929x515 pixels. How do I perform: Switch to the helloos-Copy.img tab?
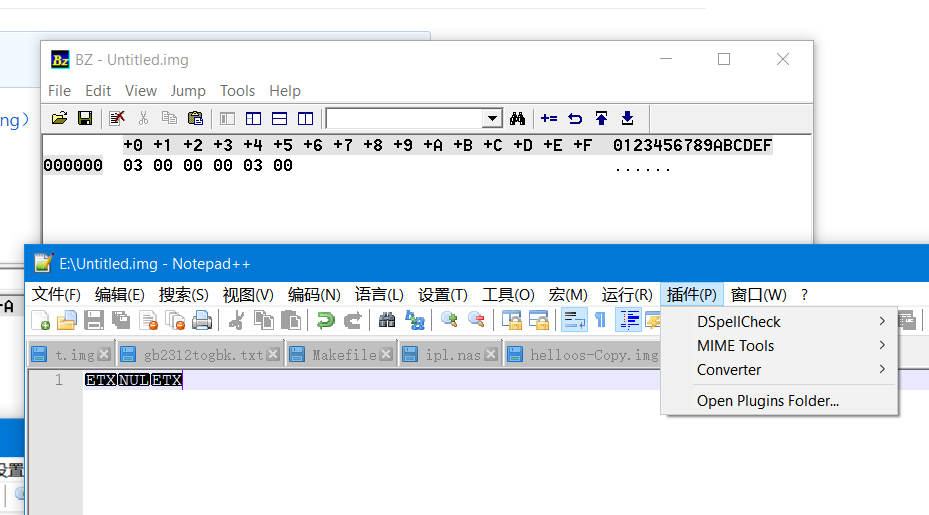(584, 354)
